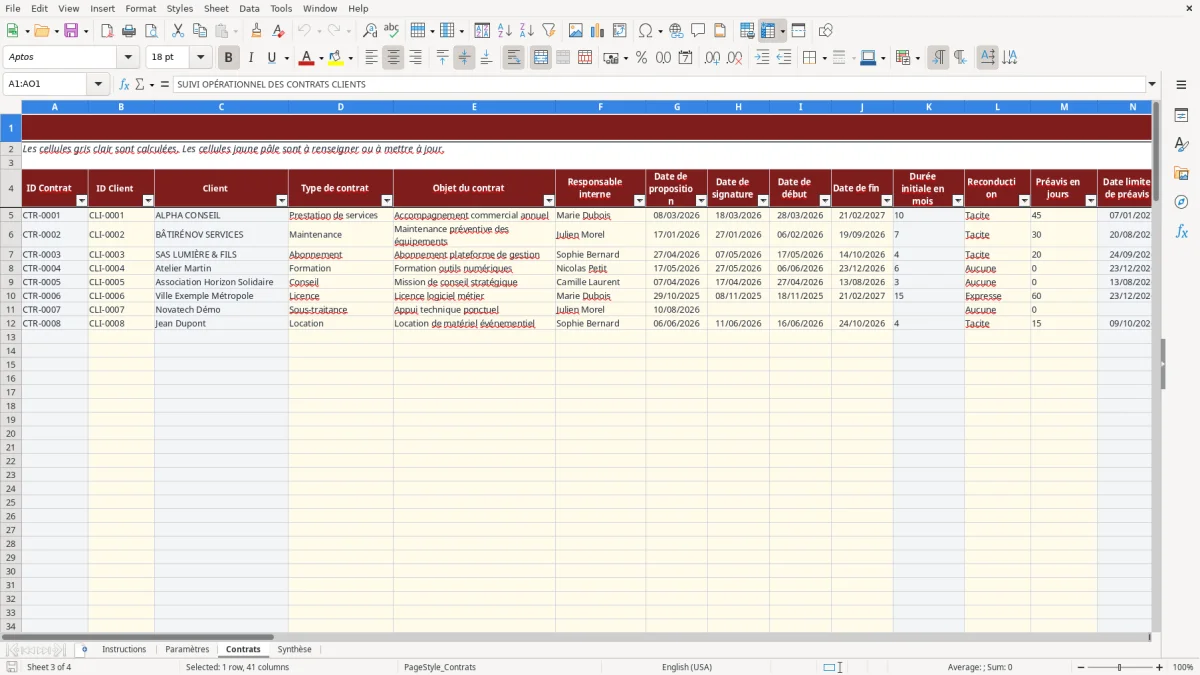
Task: Open filter dropdown for Objet du contrat
Action: (548, 201)
